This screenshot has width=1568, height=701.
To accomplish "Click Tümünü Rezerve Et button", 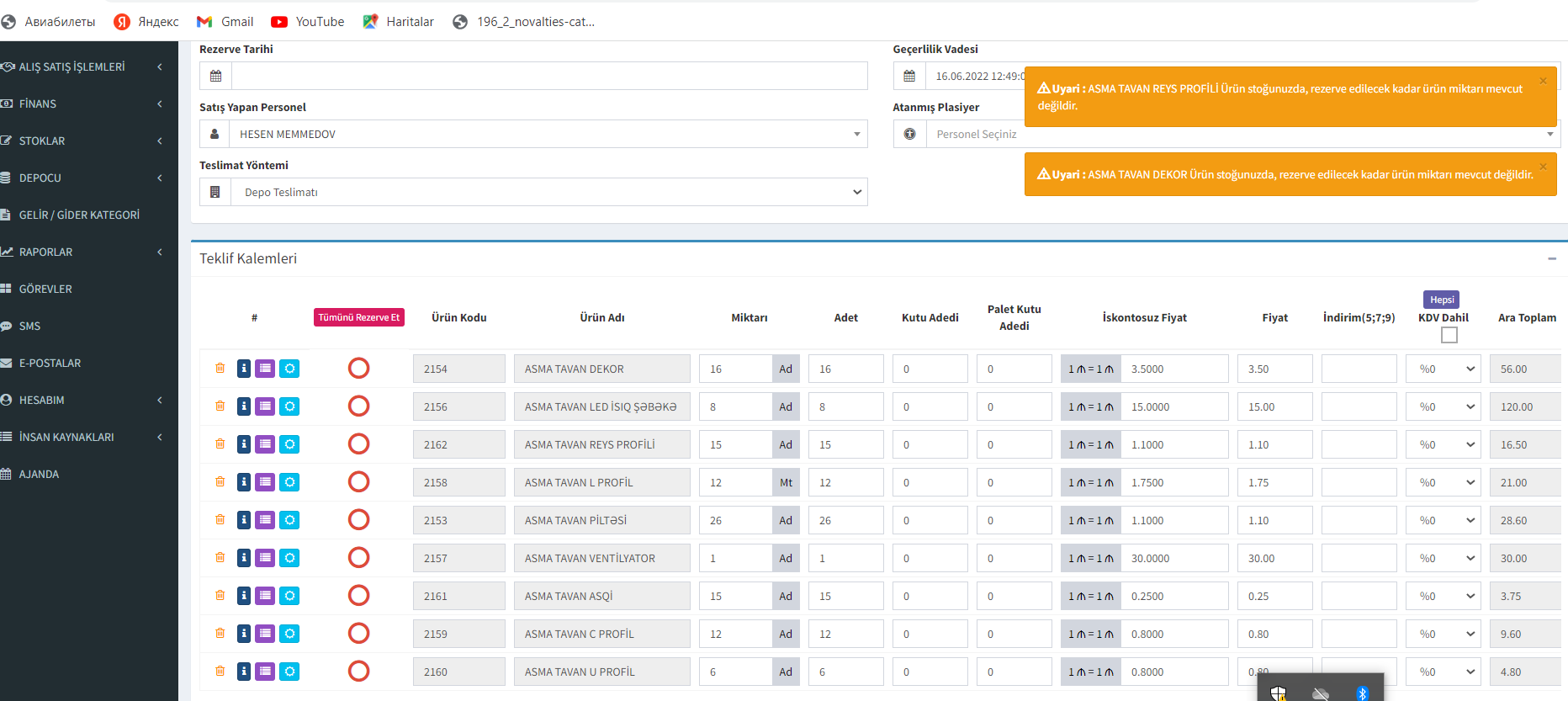I will point(359,317).
